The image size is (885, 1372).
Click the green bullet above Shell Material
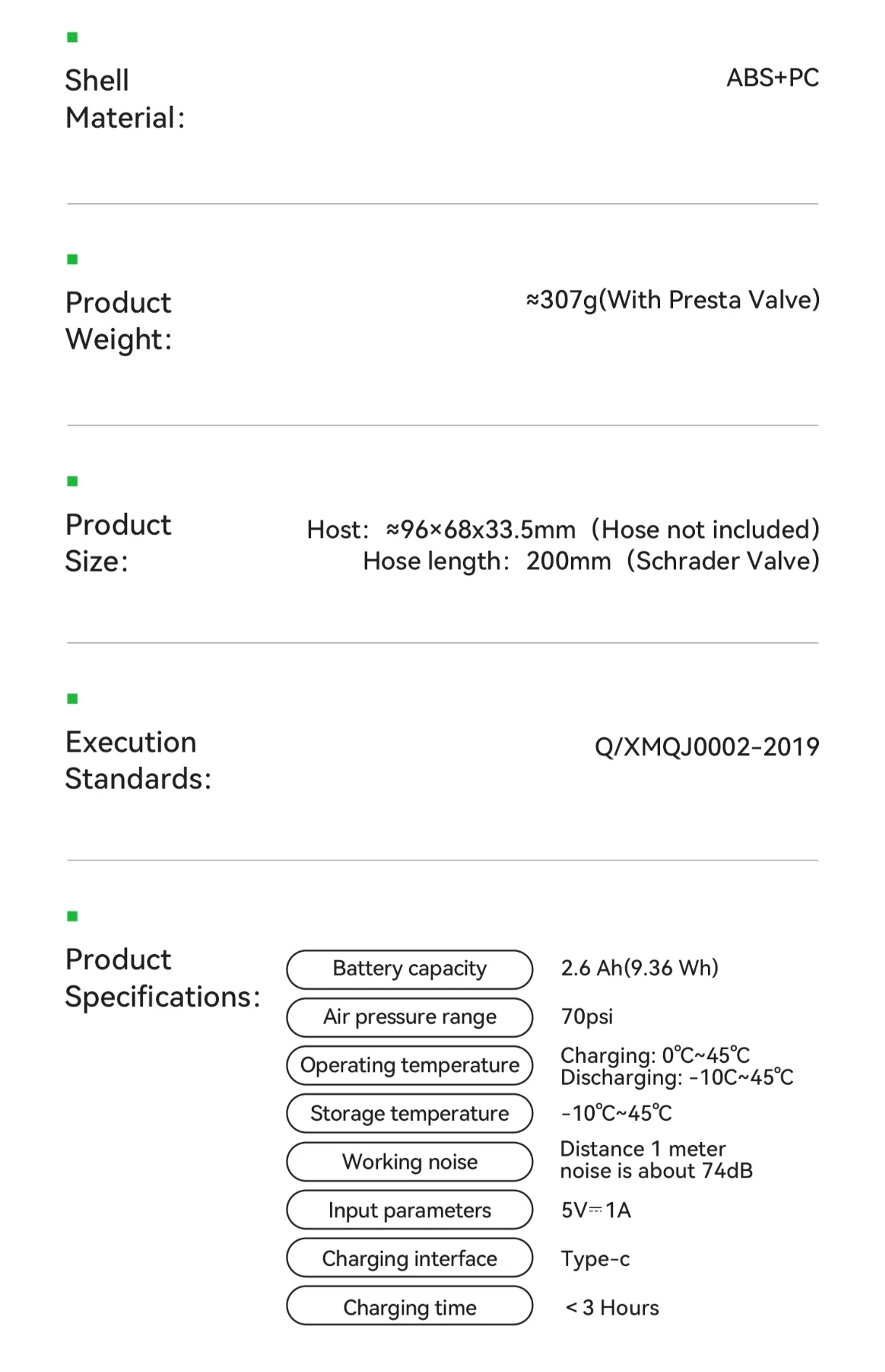coord(72,37)
